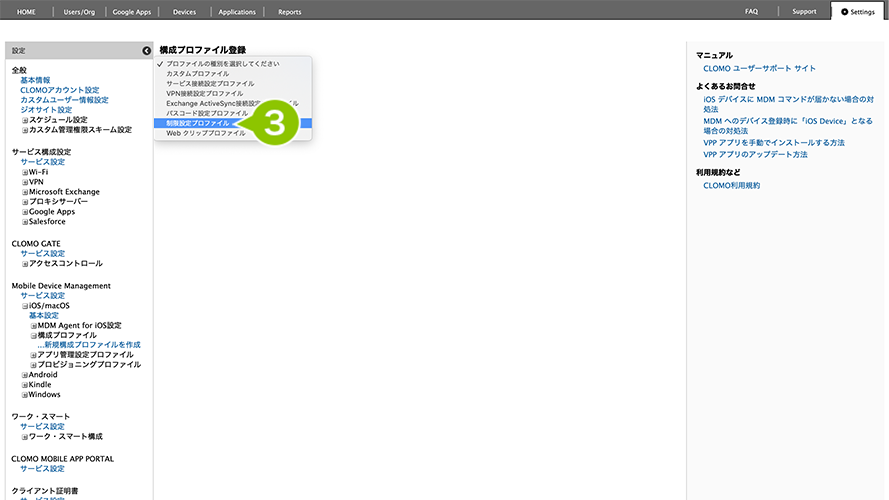Image resolution: width=889 pixels, height=500 pixels.
Task: Open the Applications menu
Action: point(237,11)
